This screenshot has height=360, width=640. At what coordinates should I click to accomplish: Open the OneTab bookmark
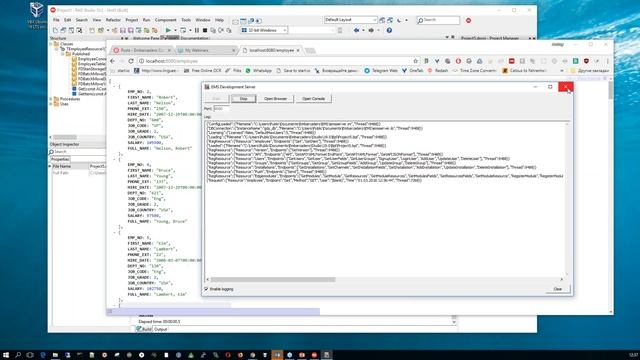pos(413,71)
